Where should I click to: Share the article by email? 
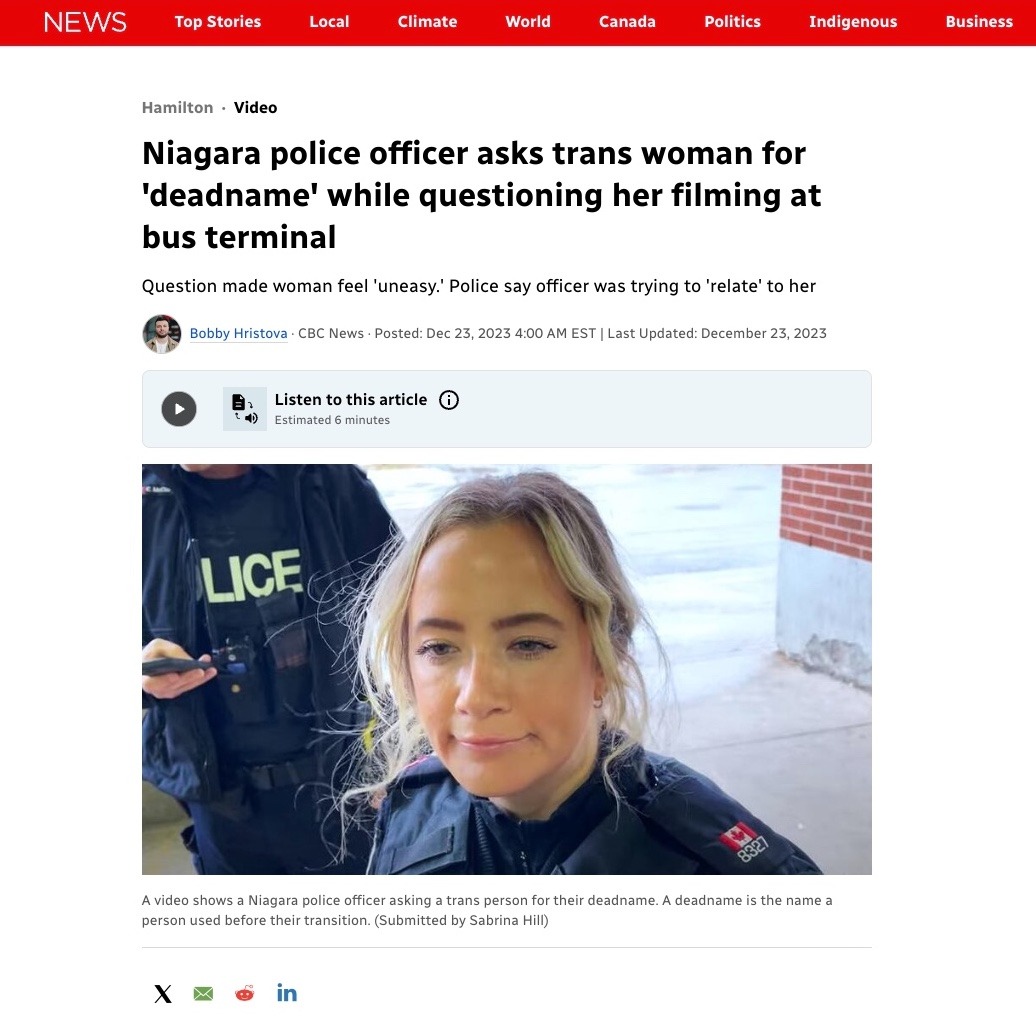(204, 993)
